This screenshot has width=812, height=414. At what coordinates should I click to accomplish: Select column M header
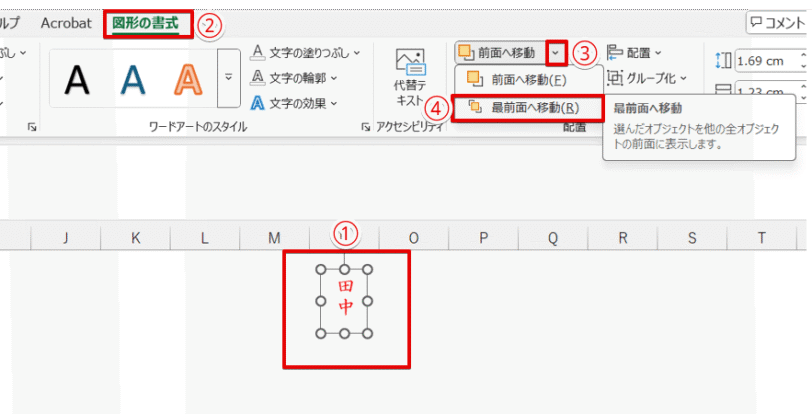(x=274, y=238)
